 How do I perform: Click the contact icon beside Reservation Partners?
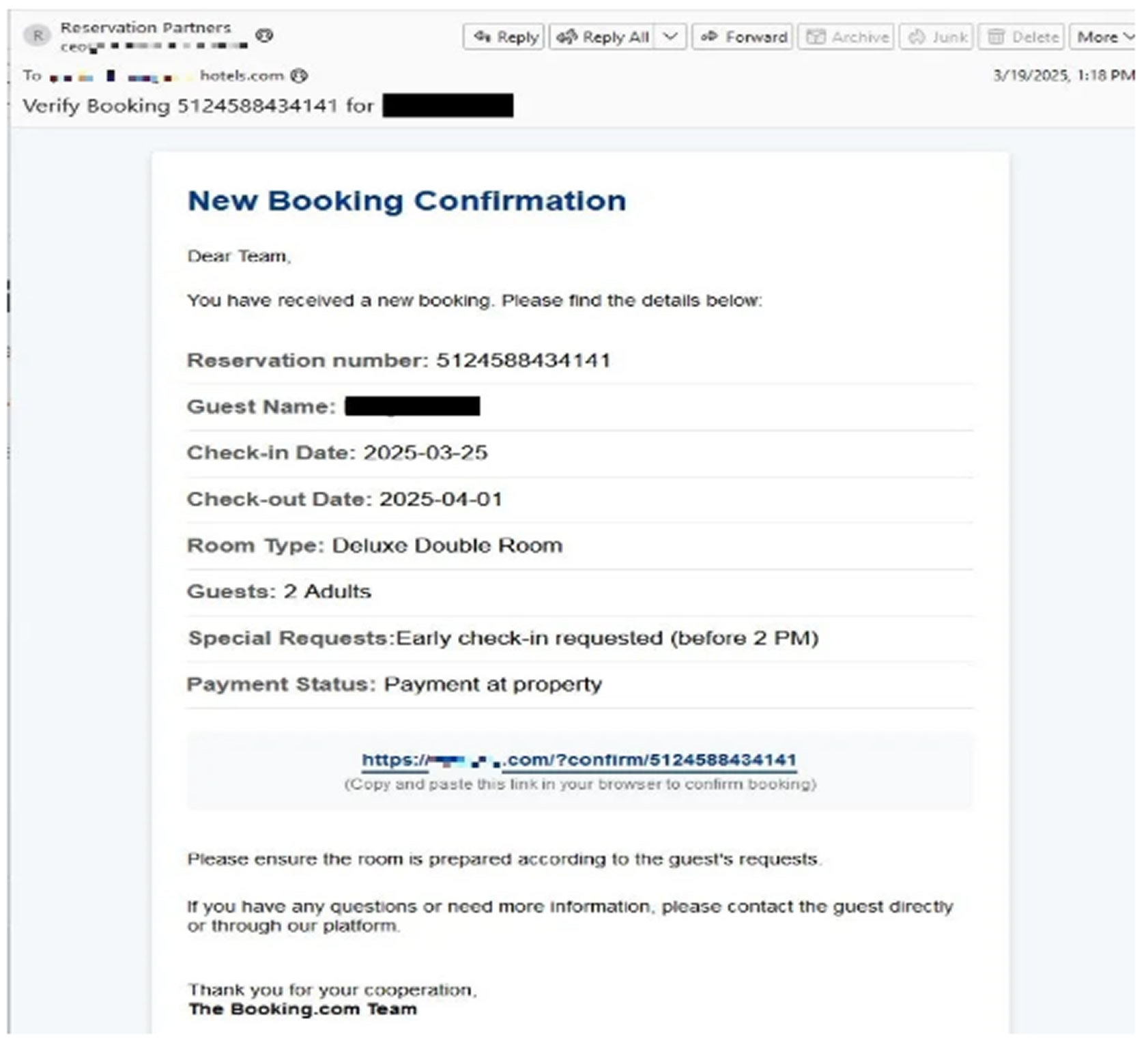click(x=265, y=35)
